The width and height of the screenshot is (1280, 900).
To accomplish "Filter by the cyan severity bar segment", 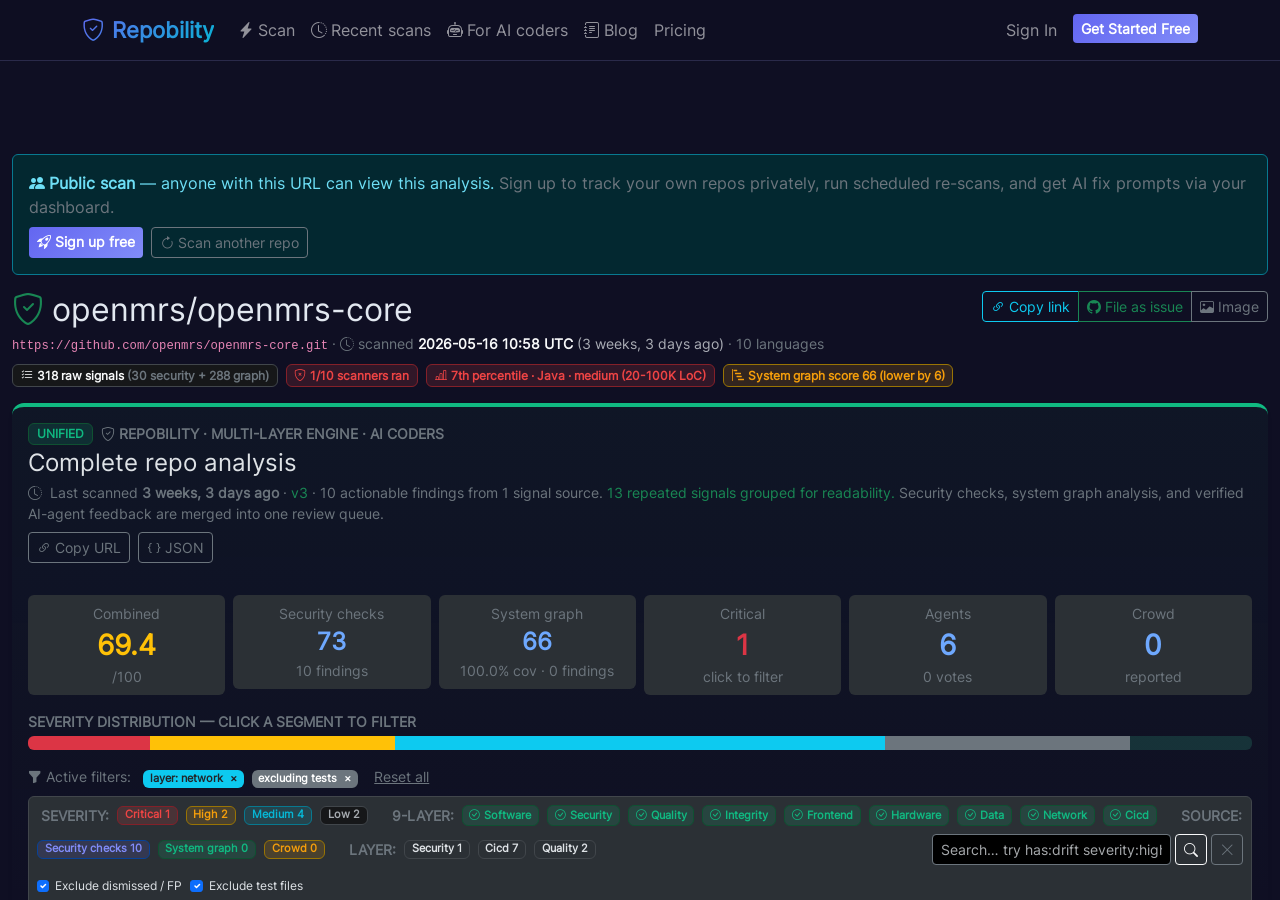I will pos(640,743).
